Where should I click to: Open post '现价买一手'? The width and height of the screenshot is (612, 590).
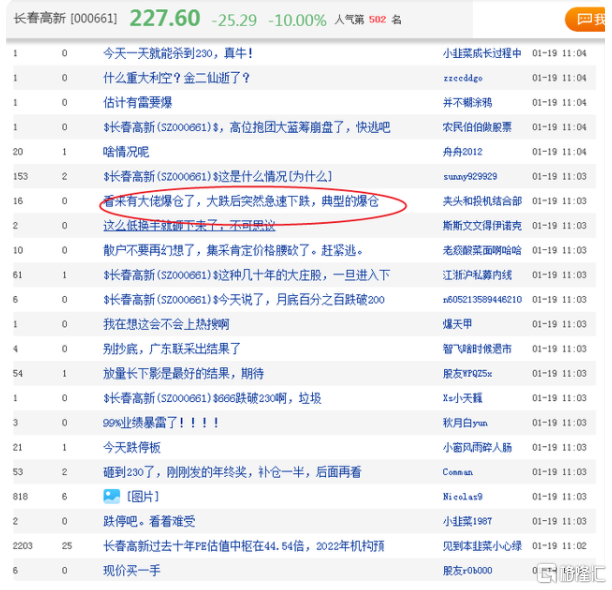(132, 570)
